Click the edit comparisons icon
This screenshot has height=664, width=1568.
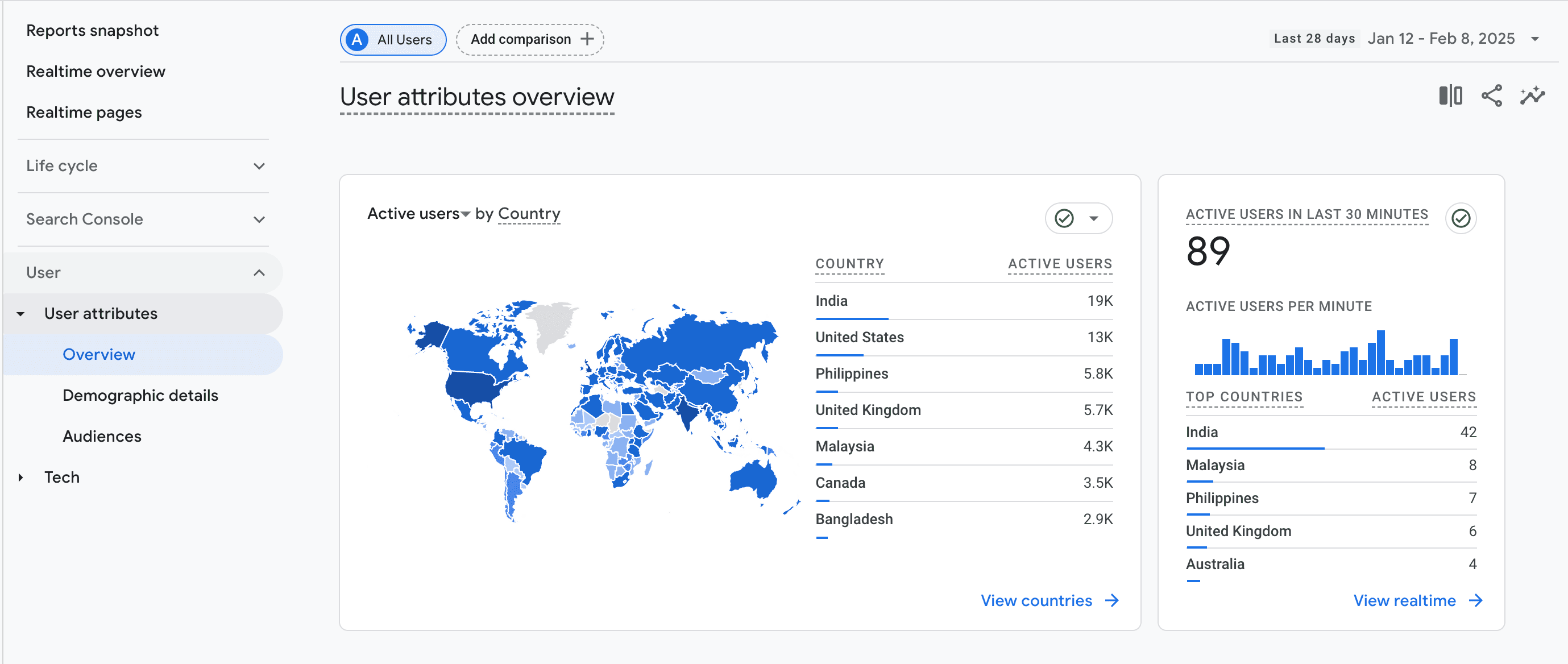(1450, 96)
